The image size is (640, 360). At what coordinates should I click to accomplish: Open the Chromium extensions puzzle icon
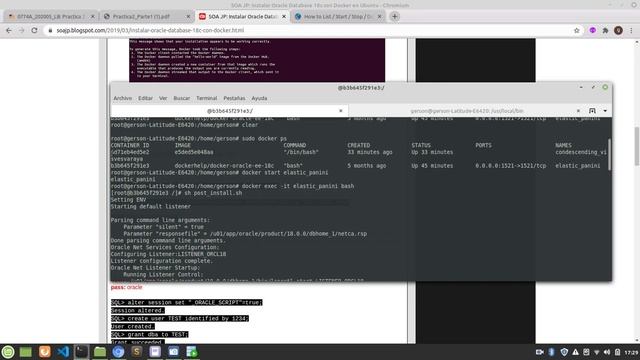pyautogui.click(x=606, y=31)
